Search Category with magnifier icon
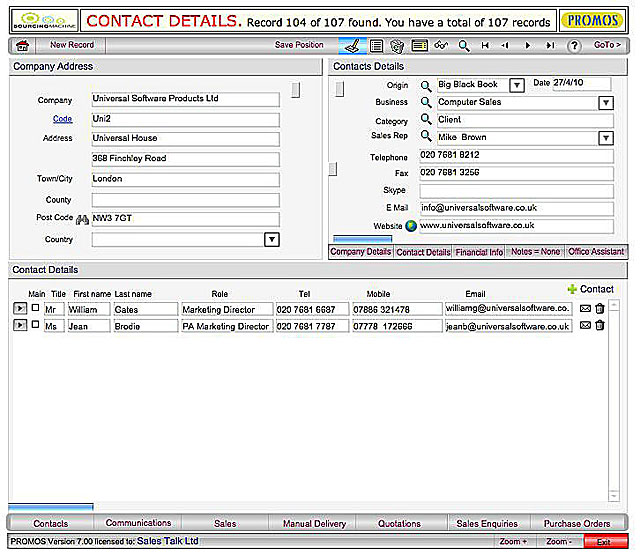This screenshot has width=640, height=554. pos(426,119)
